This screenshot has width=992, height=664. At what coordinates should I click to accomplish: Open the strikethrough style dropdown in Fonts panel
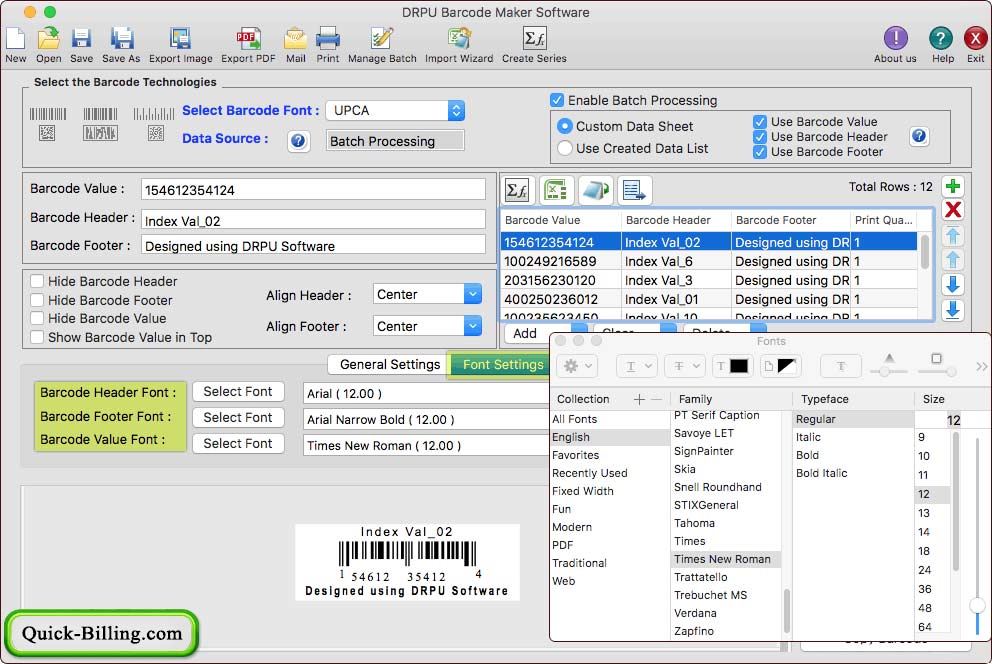(x=686, y=366)
